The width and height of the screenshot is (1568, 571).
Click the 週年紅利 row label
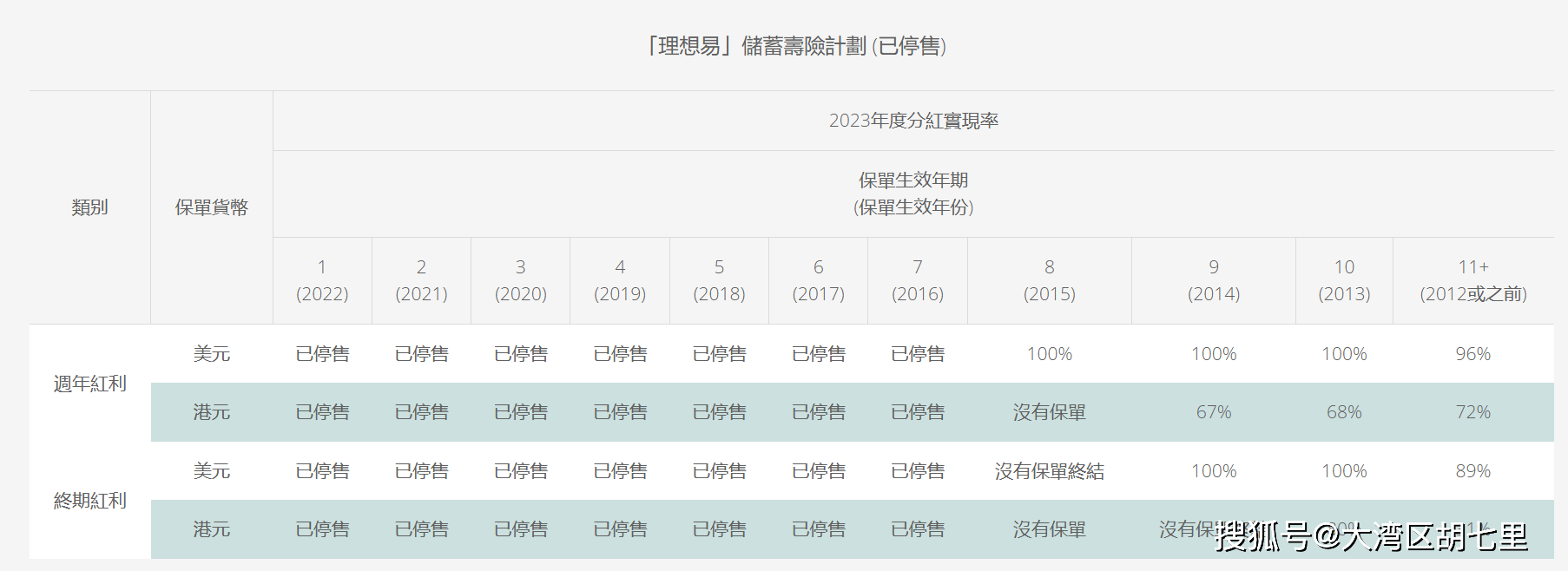[89, 384]
